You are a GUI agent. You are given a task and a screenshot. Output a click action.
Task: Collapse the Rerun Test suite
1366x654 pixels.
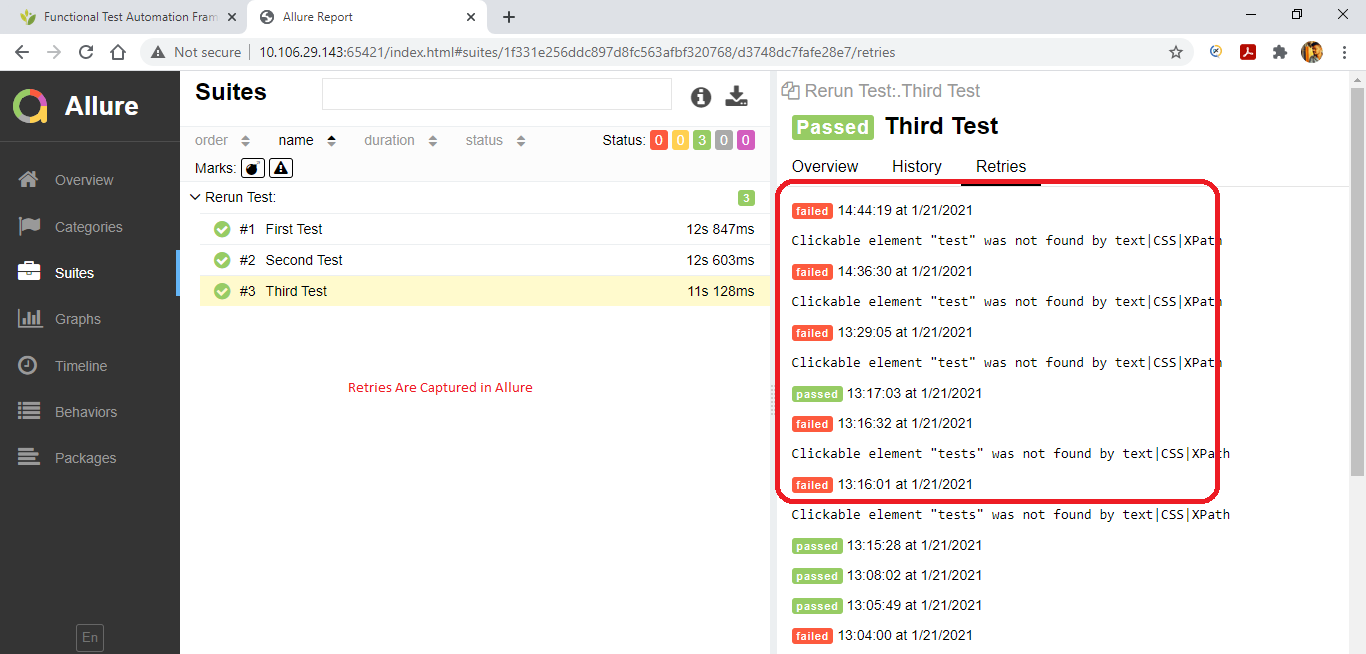click(195, 197)
